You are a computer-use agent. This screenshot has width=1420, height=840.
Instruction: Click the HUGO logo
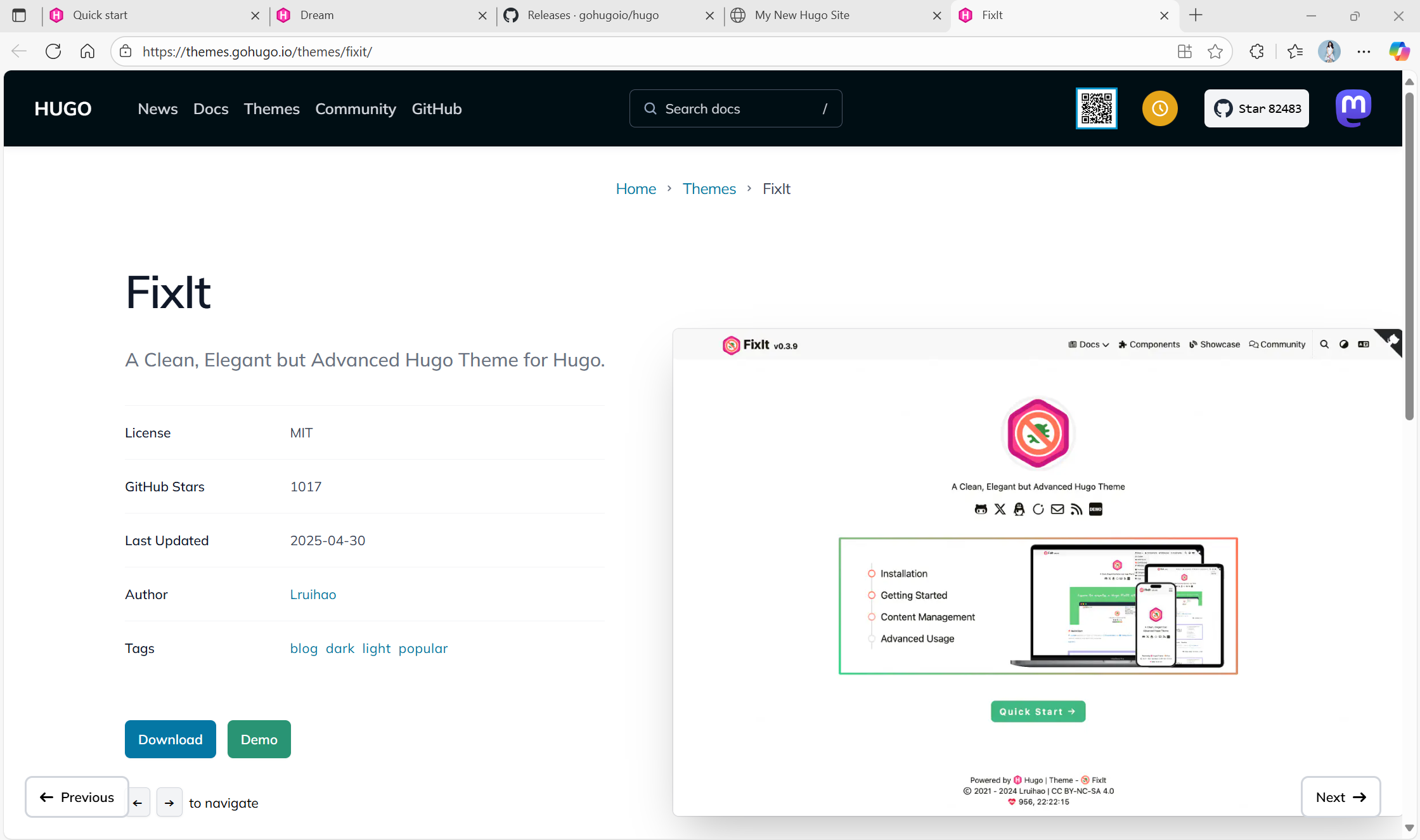click(63, 108)
